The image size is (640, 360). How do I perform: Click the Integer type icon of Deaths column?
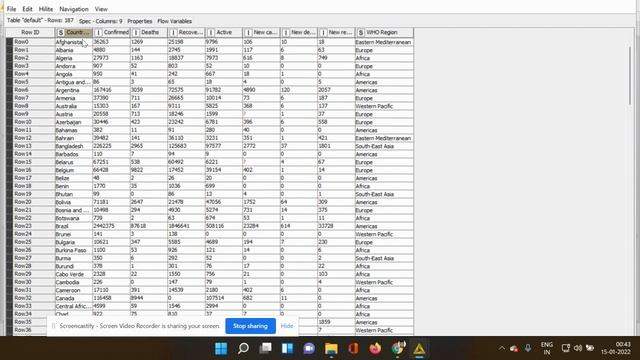click(136, 33)
